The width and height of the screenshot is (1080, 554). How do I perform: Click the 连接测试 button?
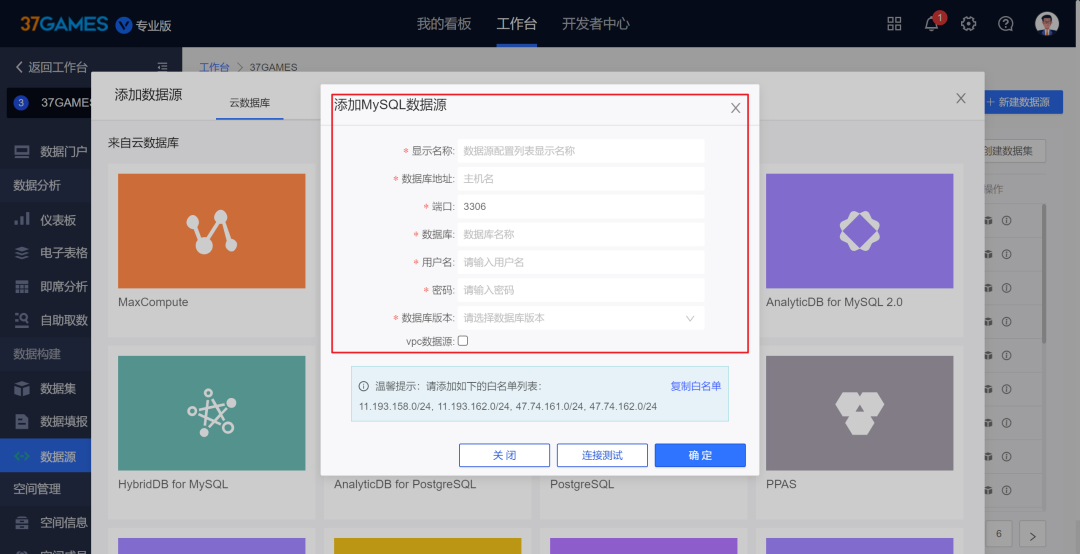(602, 455)
